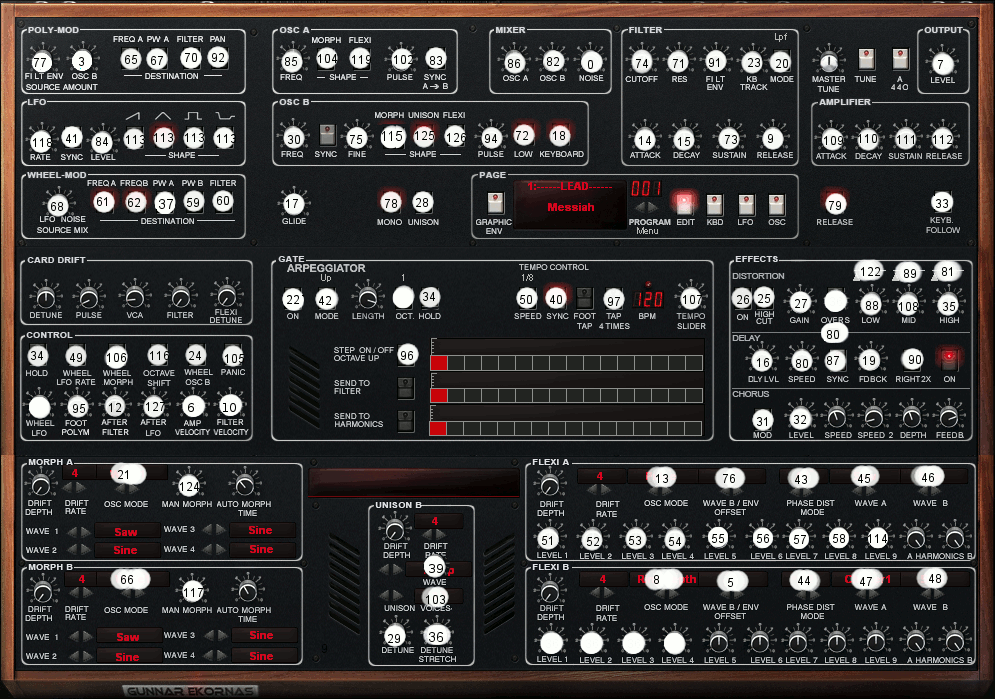Viewport: 995px width, 700px height.
Task: Click the Arpeggiator Mode button
Action: [x=325, y=300]
